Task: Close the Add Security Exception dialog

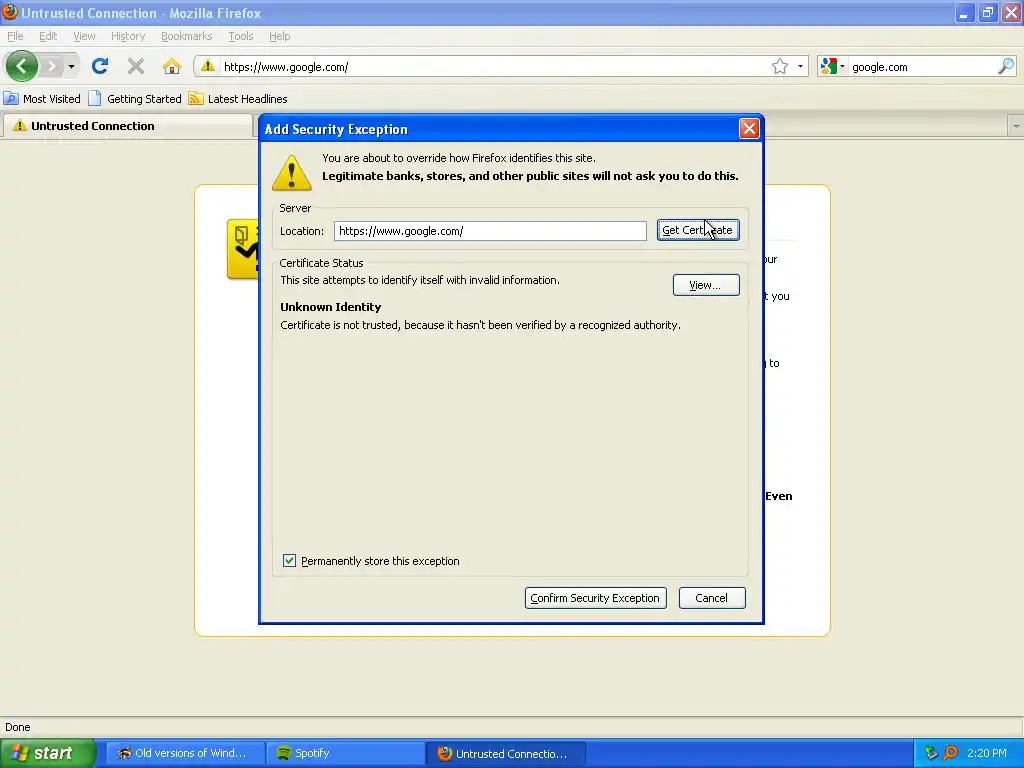Action: 749,129
